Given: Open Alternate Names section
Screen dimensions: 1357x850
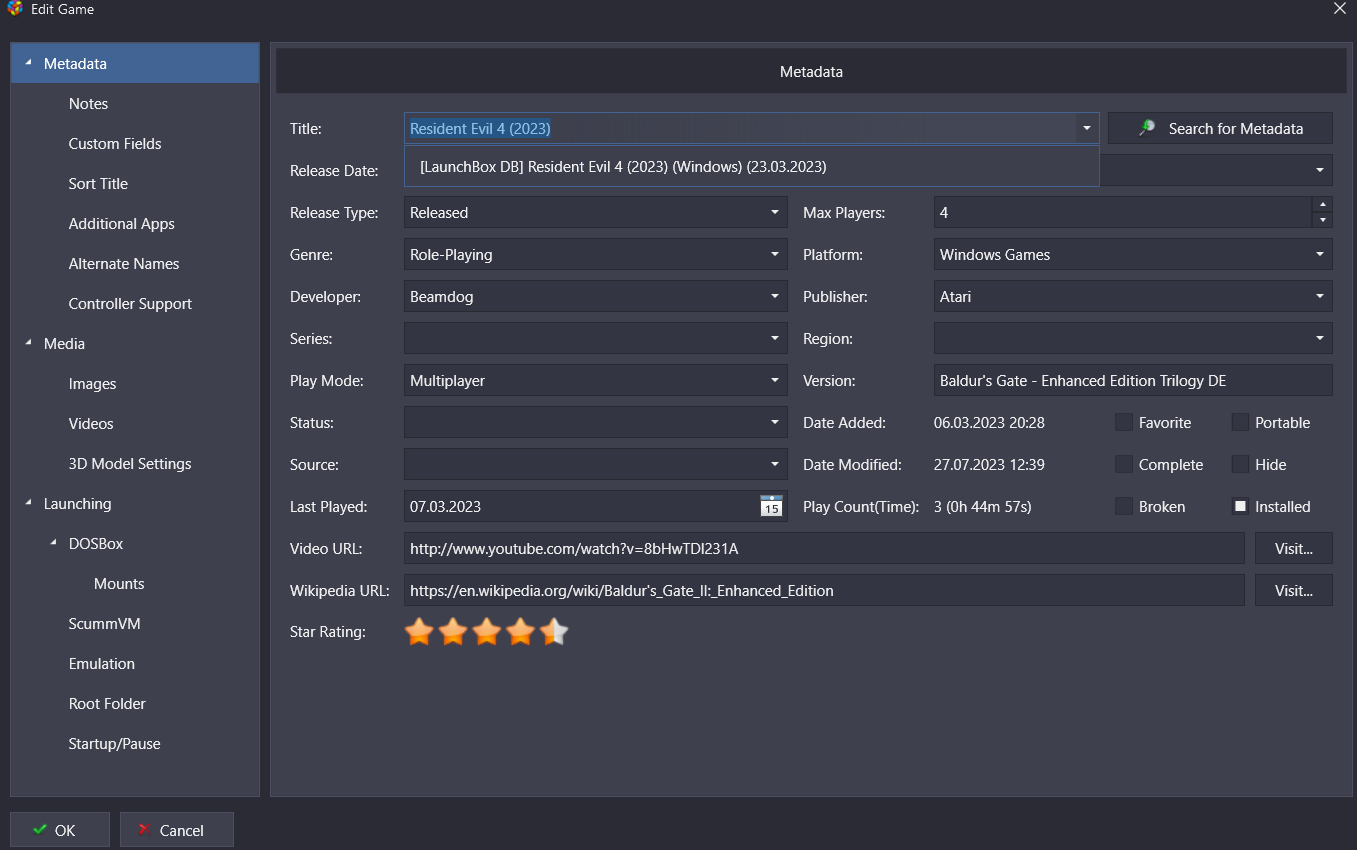Looking at the screenshot, I should point(124,263).
